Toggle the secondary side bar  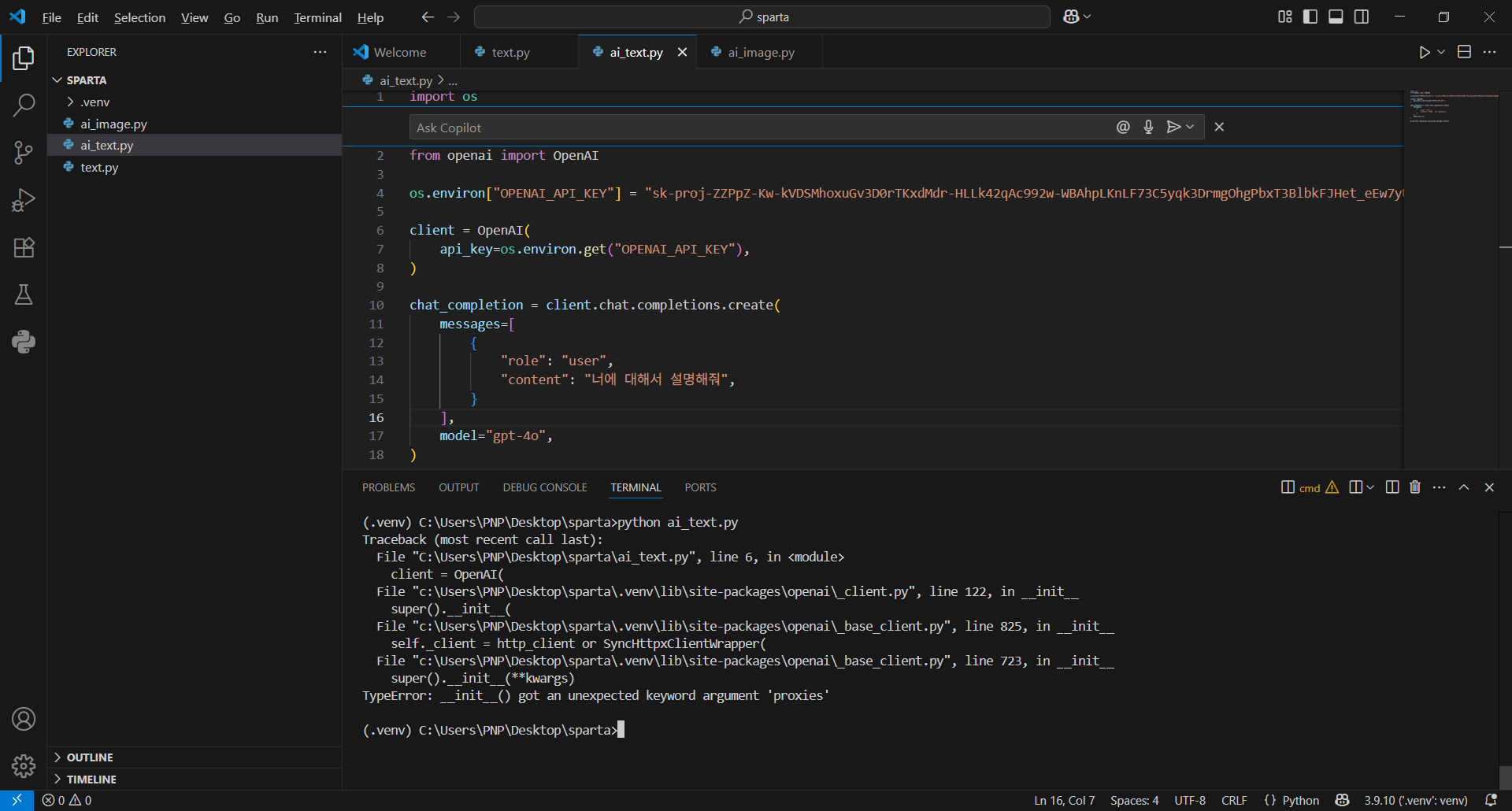point(1362,17)
